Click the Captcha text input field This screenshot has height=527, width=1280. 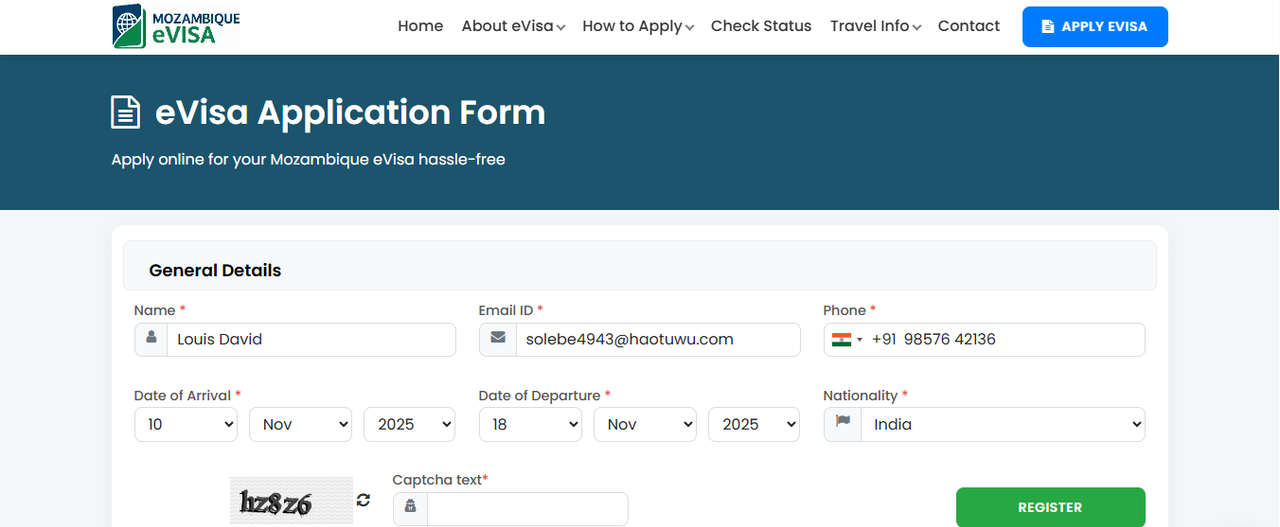point(527,508)
